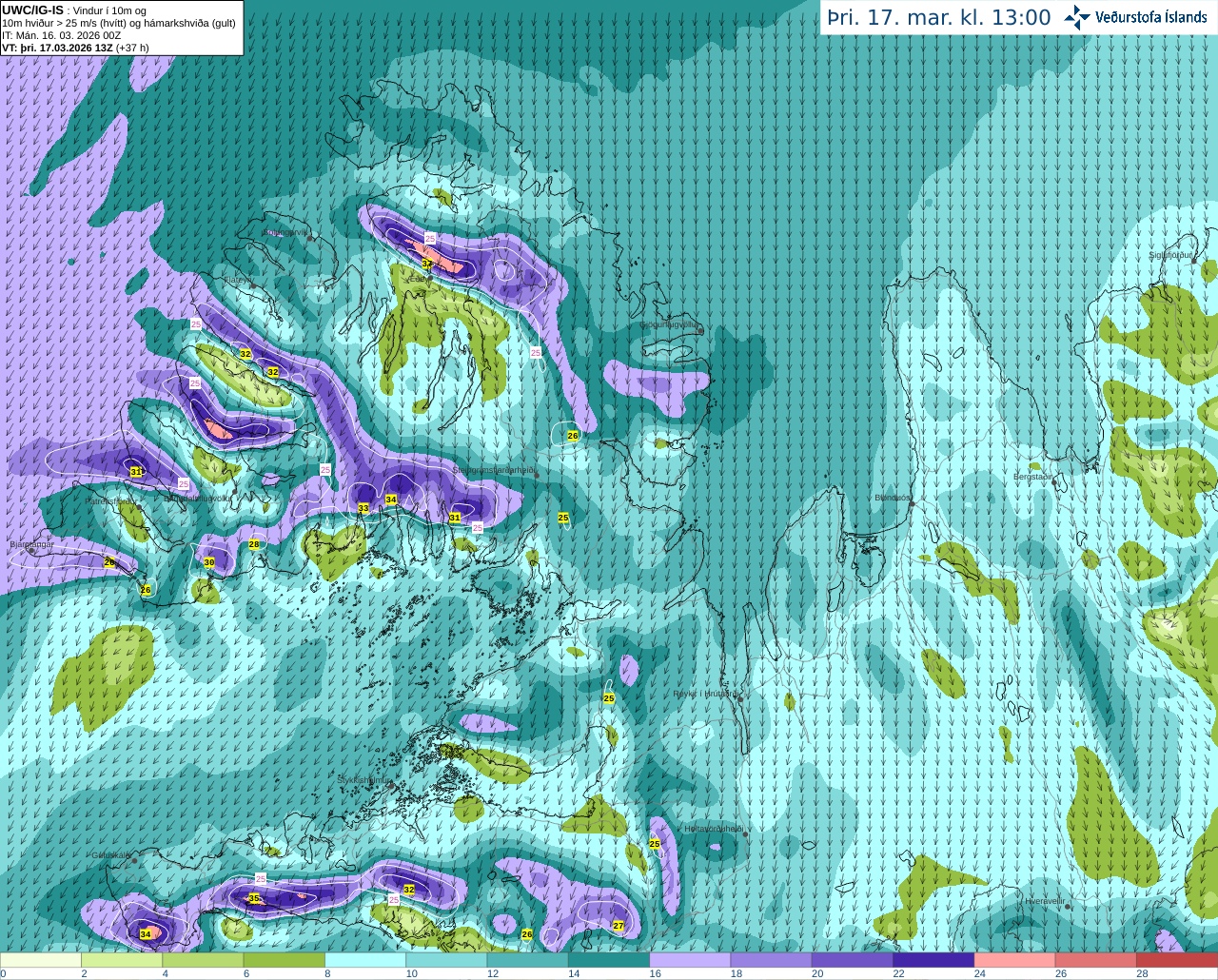Screen dimensions: 1218x980
Task: Click the olive green 6–8 m/s legend swatch
Action: tap(285, 960)
